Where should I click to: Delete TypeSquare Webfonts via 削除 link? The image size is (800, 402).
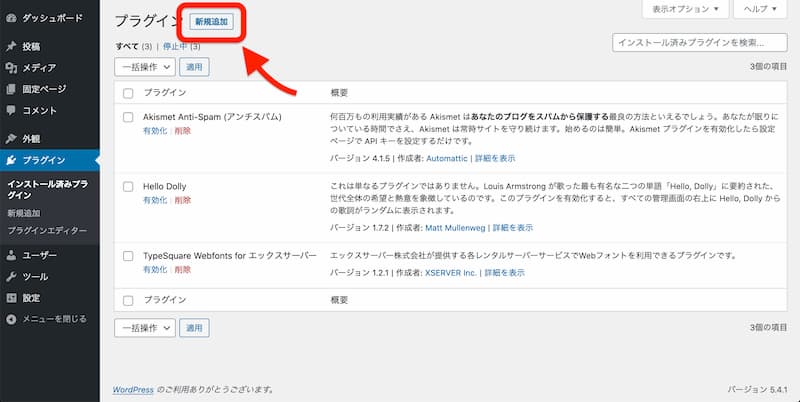coord(183,270)
